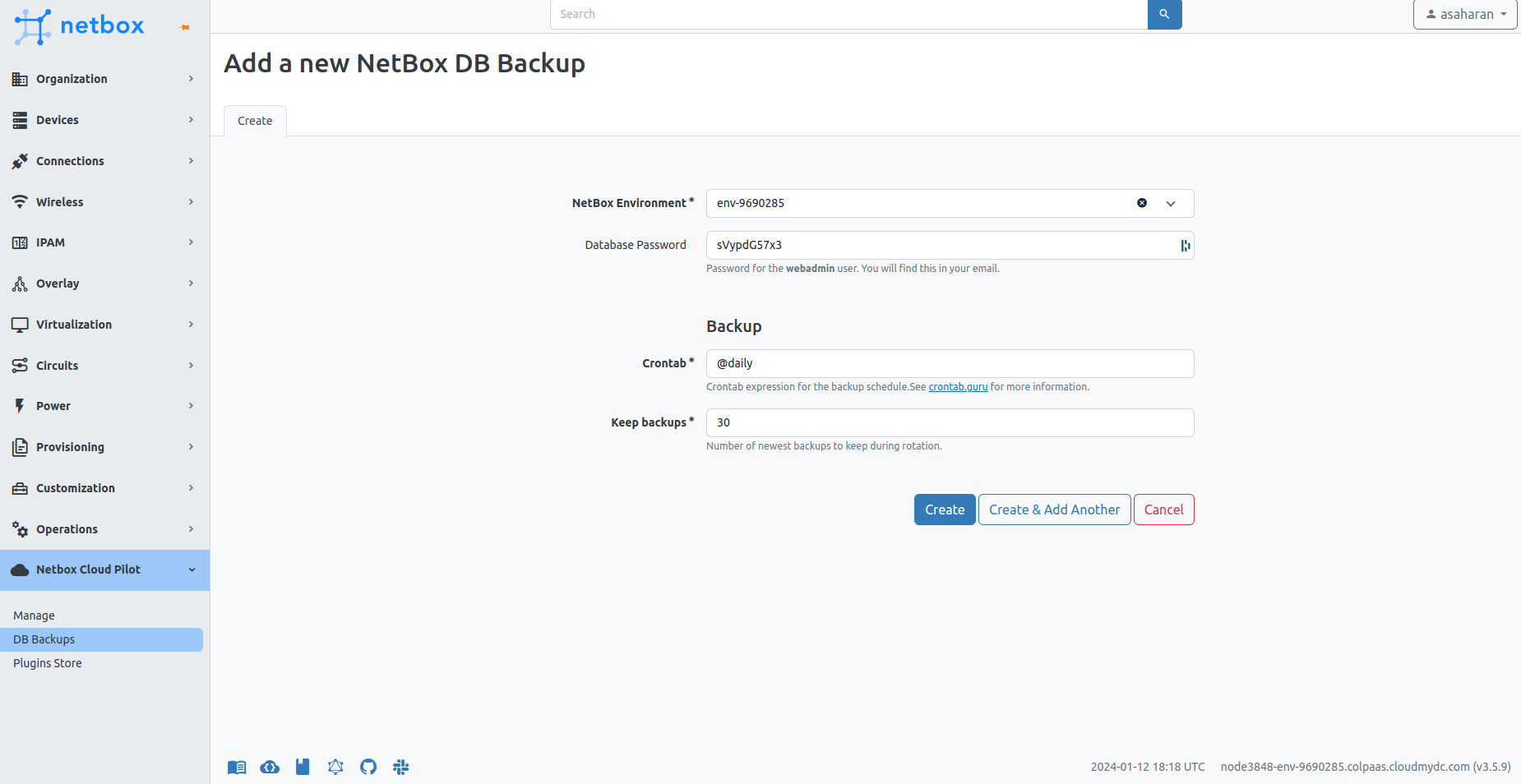Open the Virtualization menu
This screenshot has width=1521, height=784.
click(104, 325)
